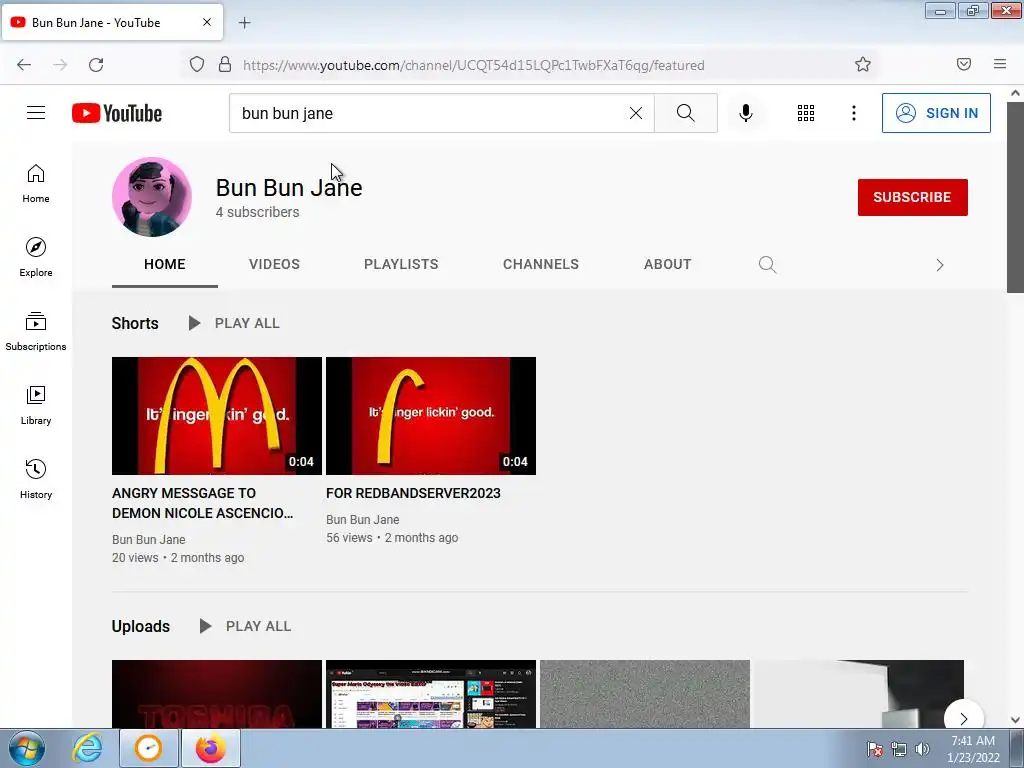1024x768 pixels.
Task: Click the 4 subscribers text
Action: pyautogui.click(x=257, y=212)
